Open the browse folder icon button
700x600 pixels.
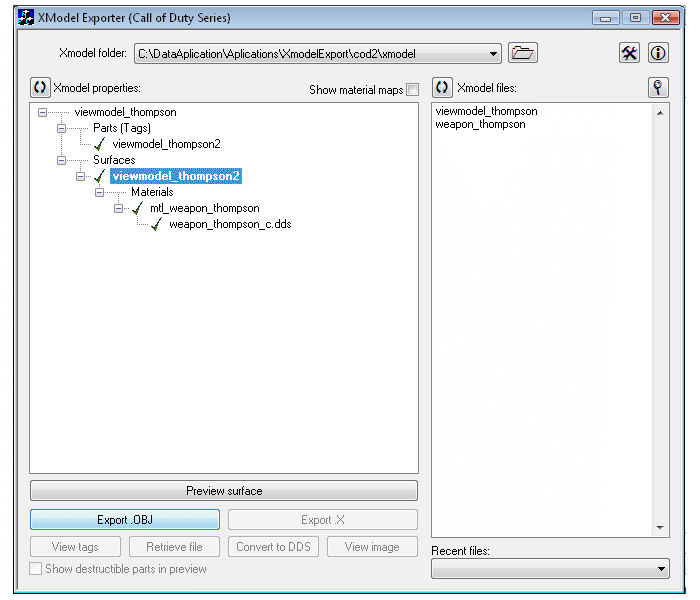click(522, 53)
